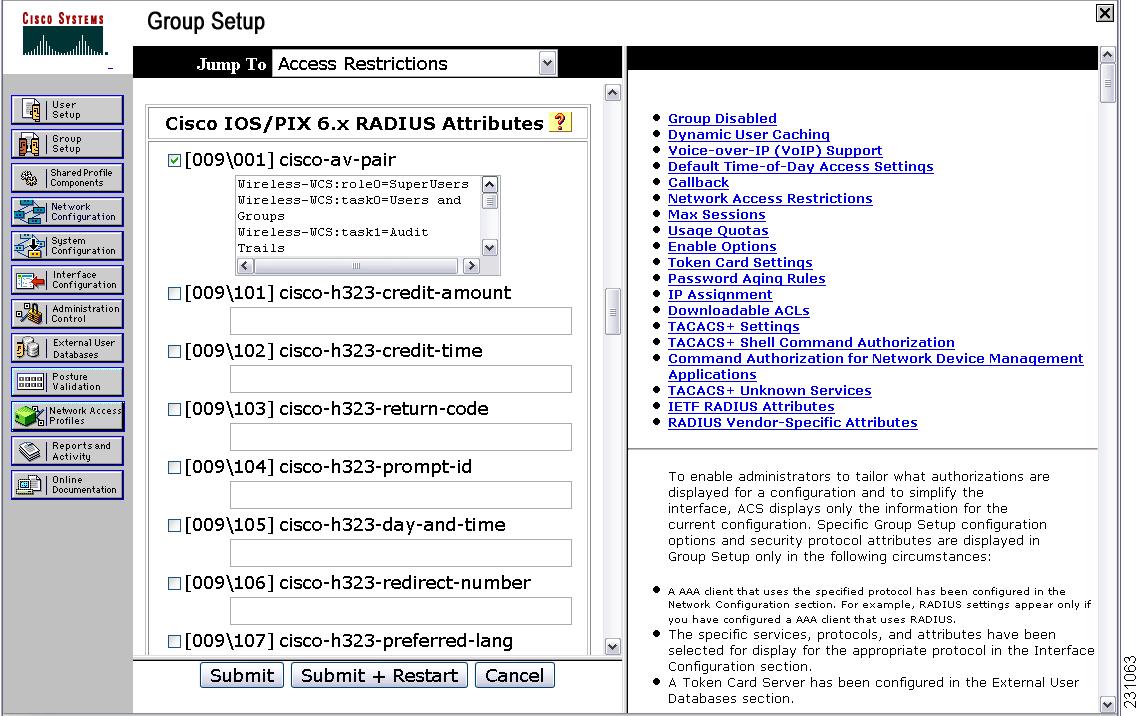
Task: Click the cisco-av-pair textarea scroll right arrow
Action: click(x=471, y=266)
